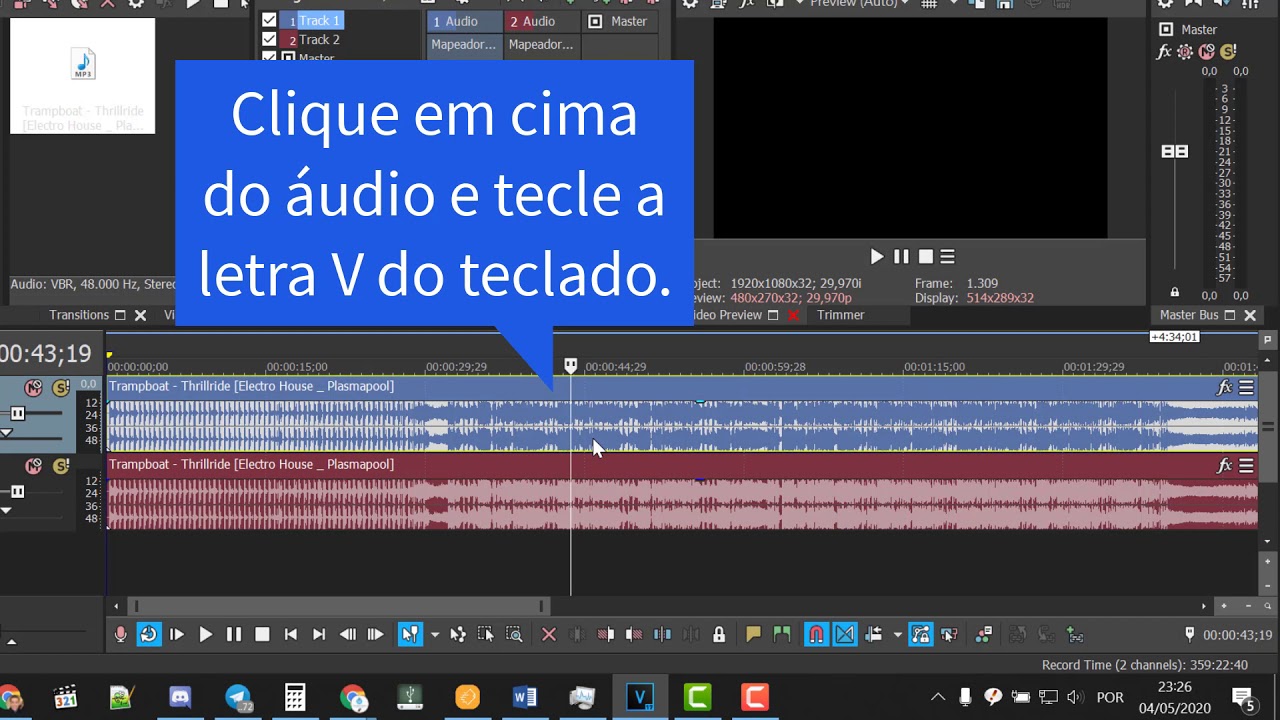1280x720 pixels.
Task: Toggle the Enable Snapping magnet
Action: pyautogui.click(x=816, y=634)
